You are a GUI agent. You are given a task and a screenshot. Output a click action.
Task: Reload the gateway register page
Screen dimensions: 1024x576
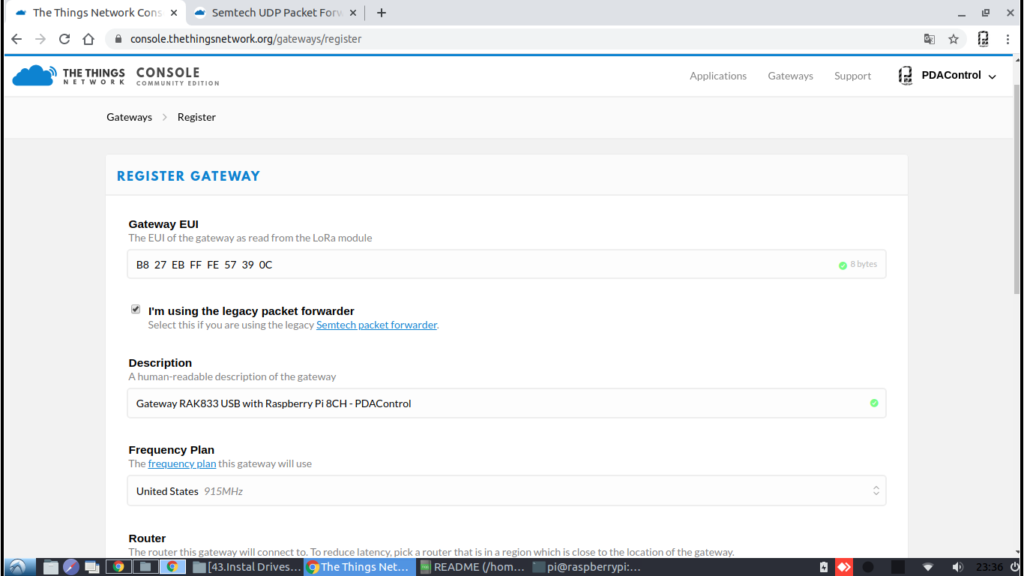click(64, 39)
